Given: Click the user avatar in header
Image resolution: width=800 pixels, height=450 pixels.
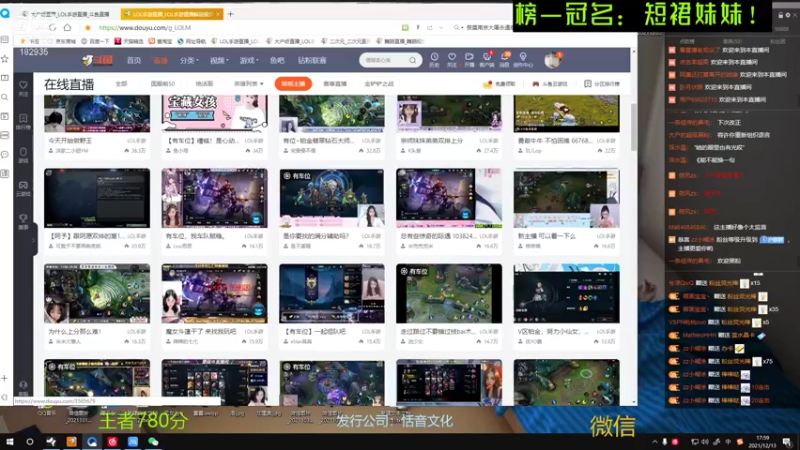Looking at the screenshot, I should 552,60.
